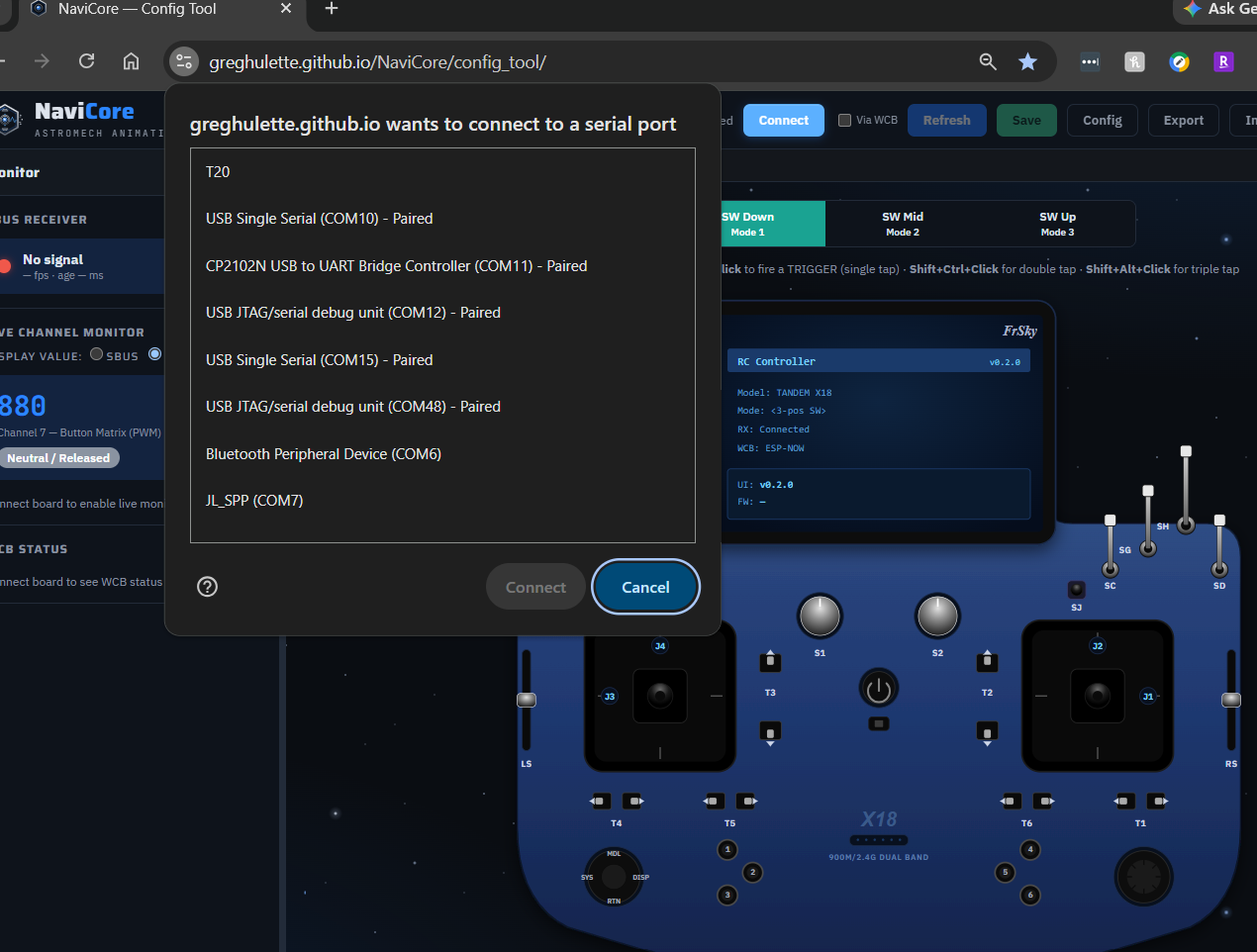Click the address bar URL
Screen dimensions: 1257x952
377,62
